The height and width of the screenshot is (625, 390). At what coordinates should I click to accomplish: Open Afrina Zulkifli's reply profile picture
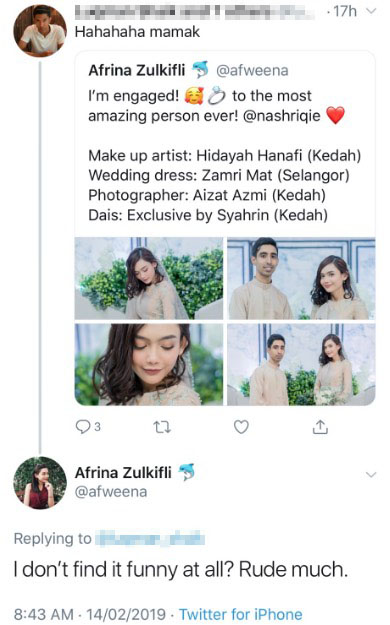click(x=40, y=483)
